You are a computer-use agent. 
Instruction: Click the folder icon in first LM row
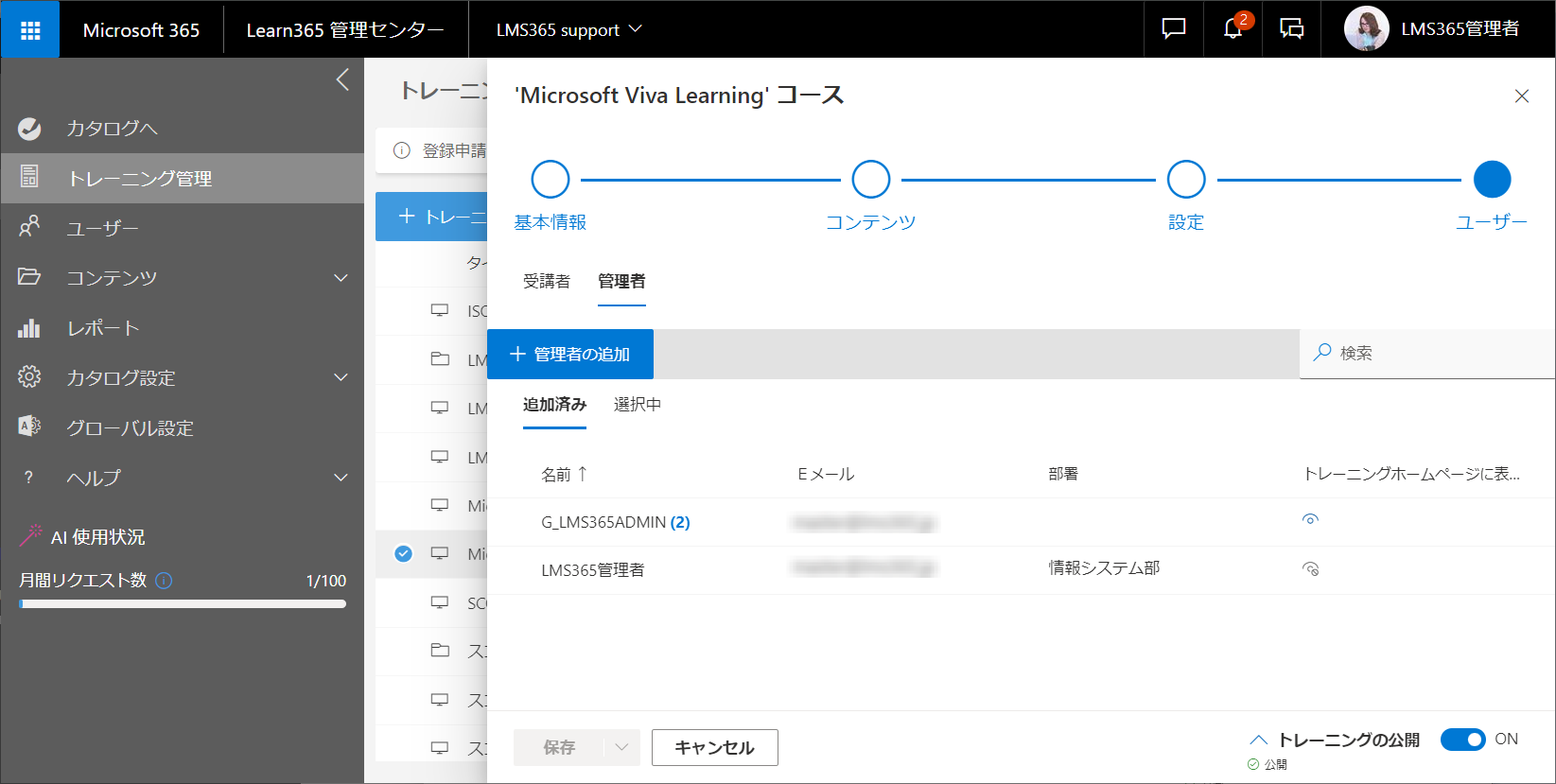[x=440, y=358]
